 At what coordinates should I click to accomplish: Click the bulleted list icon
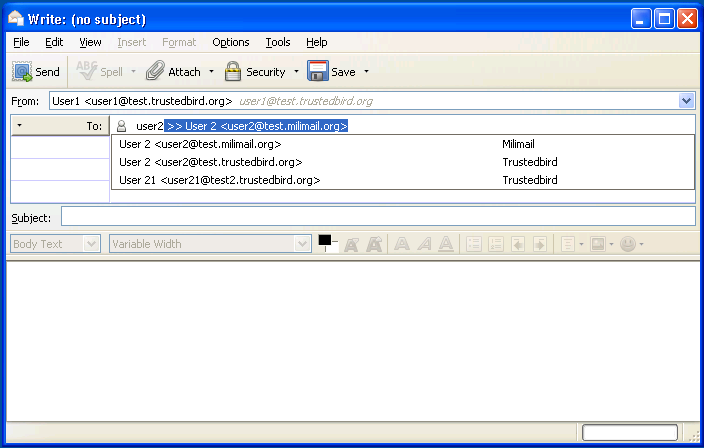pos(474,244)
